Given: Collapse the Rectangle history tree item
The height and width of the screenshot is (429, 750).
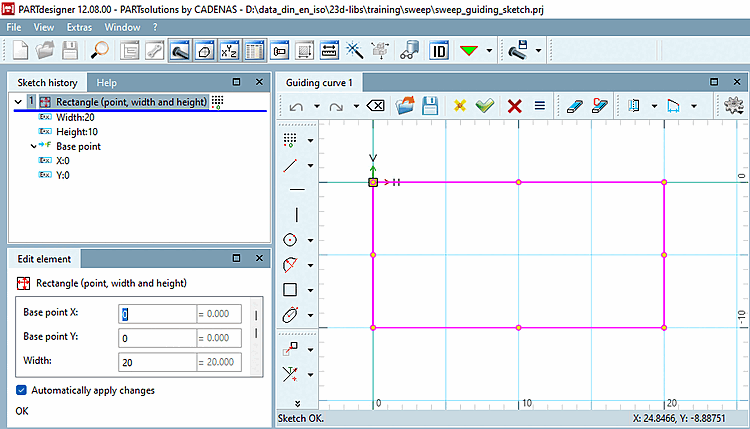Looking at the screenshot, I should pyautogui.click(x=18, y=102).
